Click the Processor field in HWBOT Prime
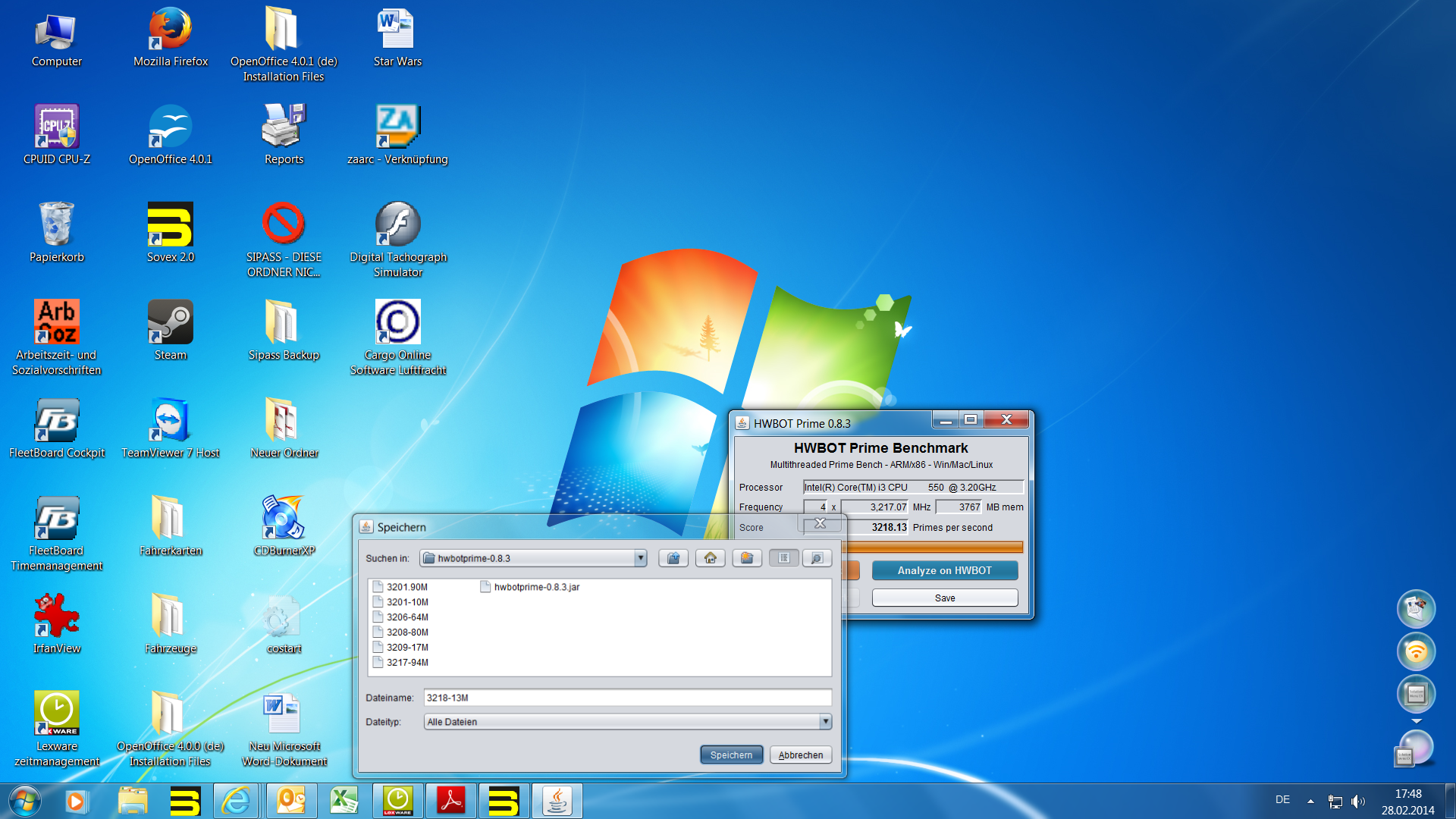 pos(913,487)
